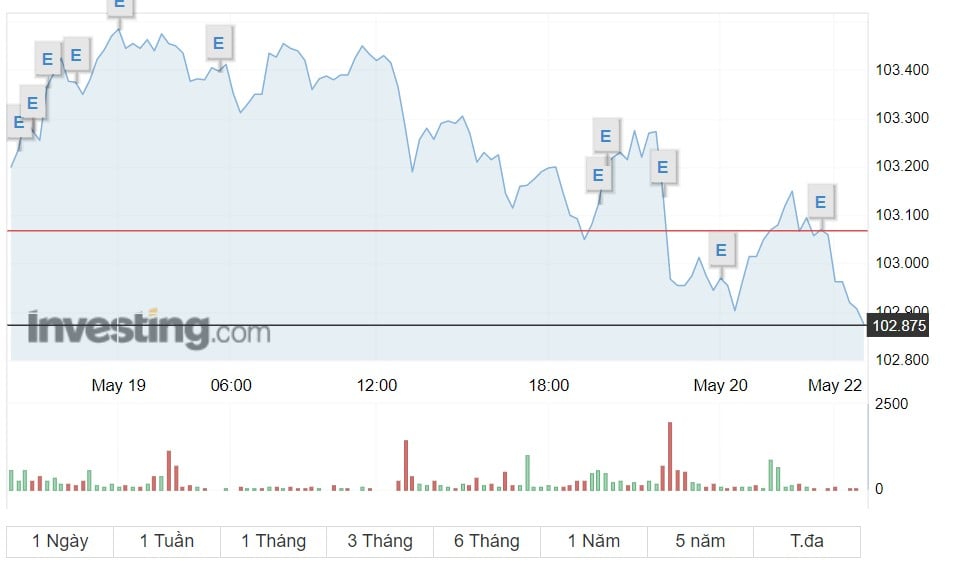
Task: Switch chart to 1 Tháng range
Action: (273, 541)
